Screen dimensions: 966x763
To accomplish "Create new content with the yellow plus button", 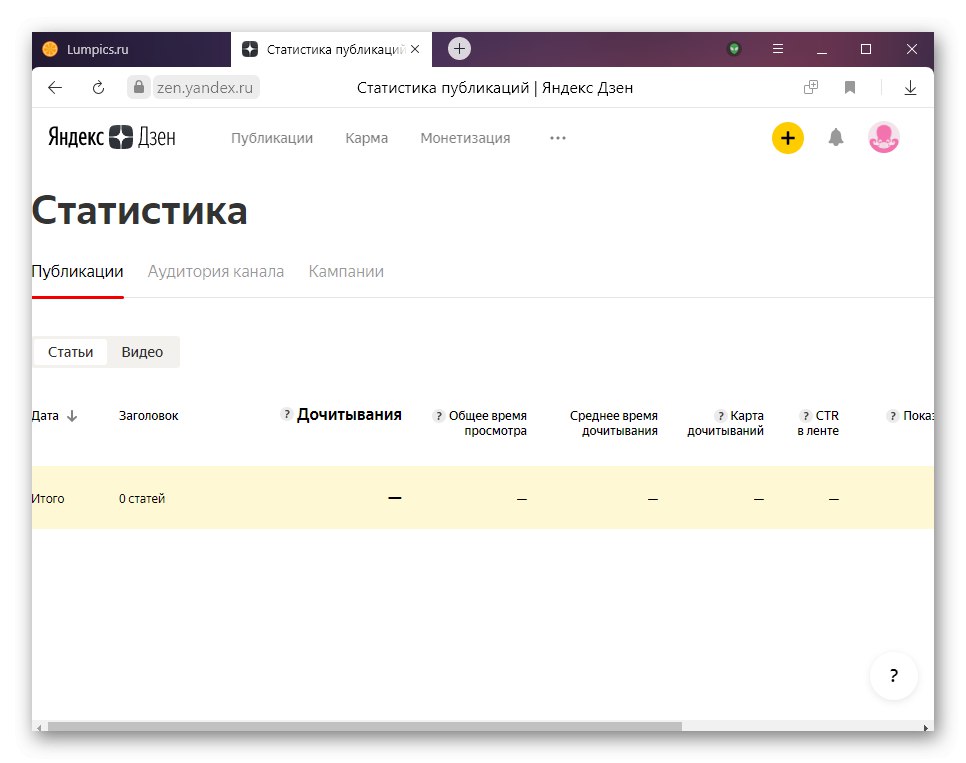I will pyautogui.click(x=787, y=138).
